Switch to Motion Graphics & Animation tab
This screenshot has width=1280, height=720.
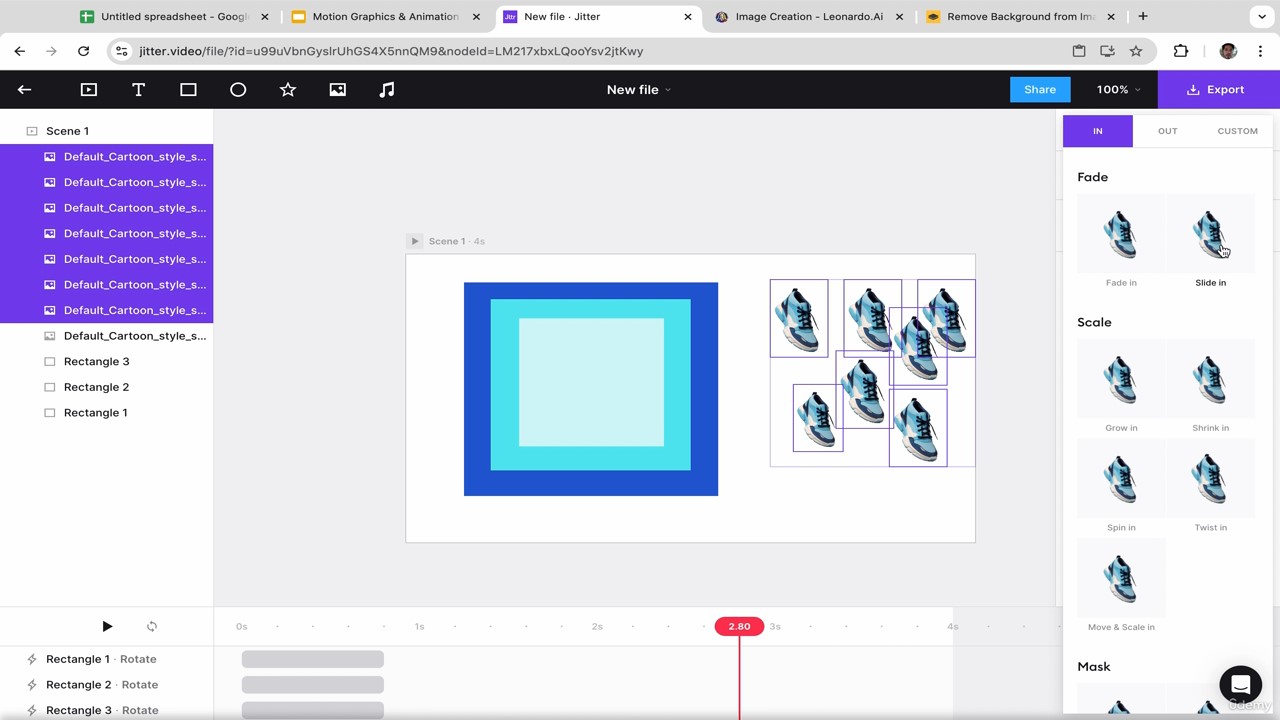[x=385, y=16]
